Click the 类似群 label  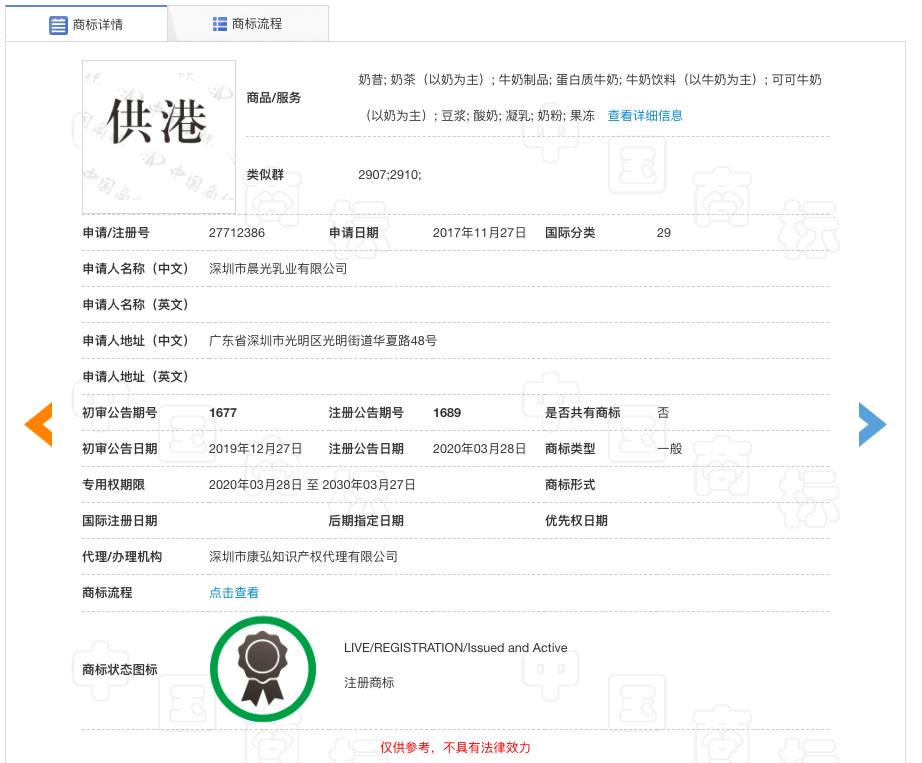click(x=265, y=175)
